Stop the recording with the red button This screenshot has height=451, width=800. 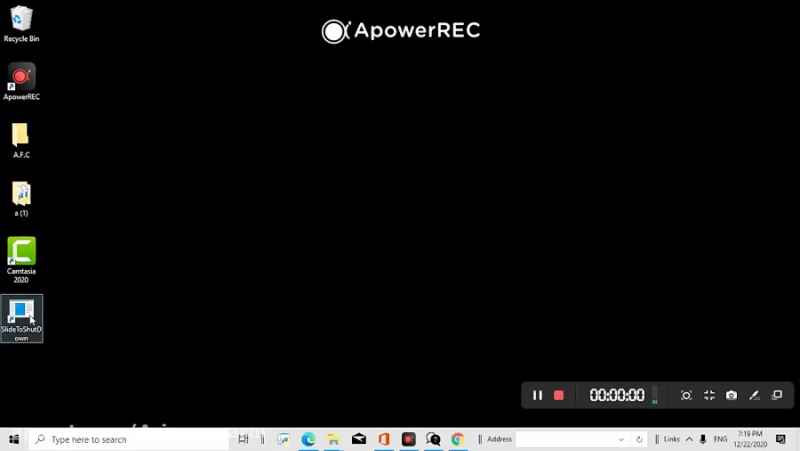point(559,396)
